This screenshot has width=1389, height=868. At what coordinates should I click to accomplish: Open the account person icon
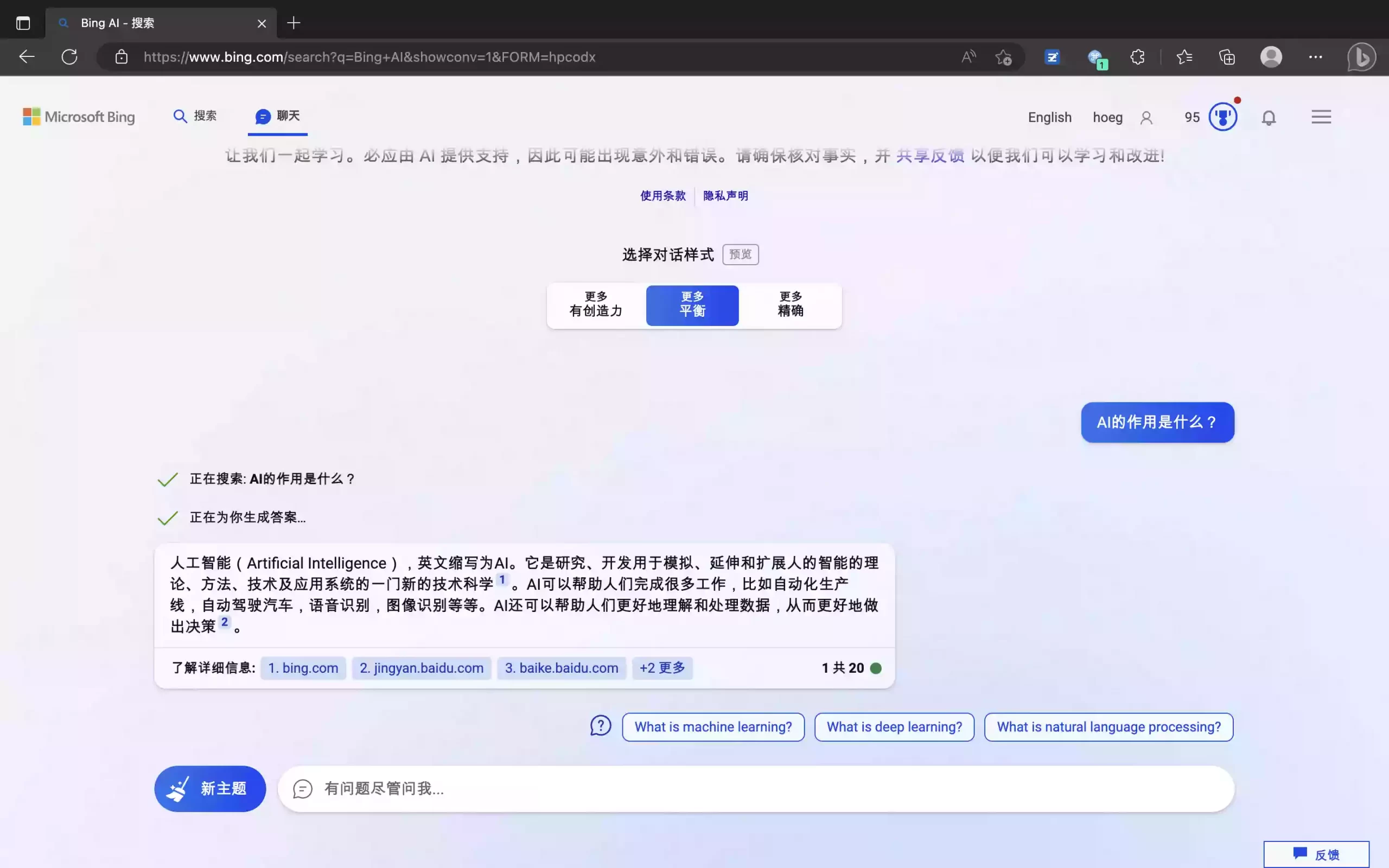coord(1146,118)
